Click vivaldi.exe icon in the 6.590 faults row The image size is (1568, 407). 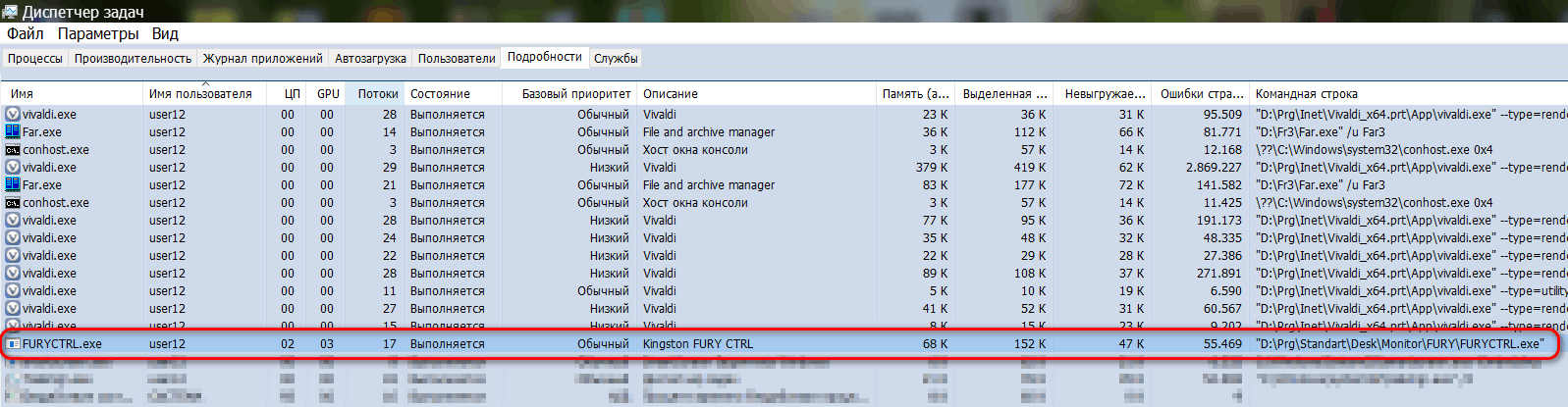click(x=13, y=291)
